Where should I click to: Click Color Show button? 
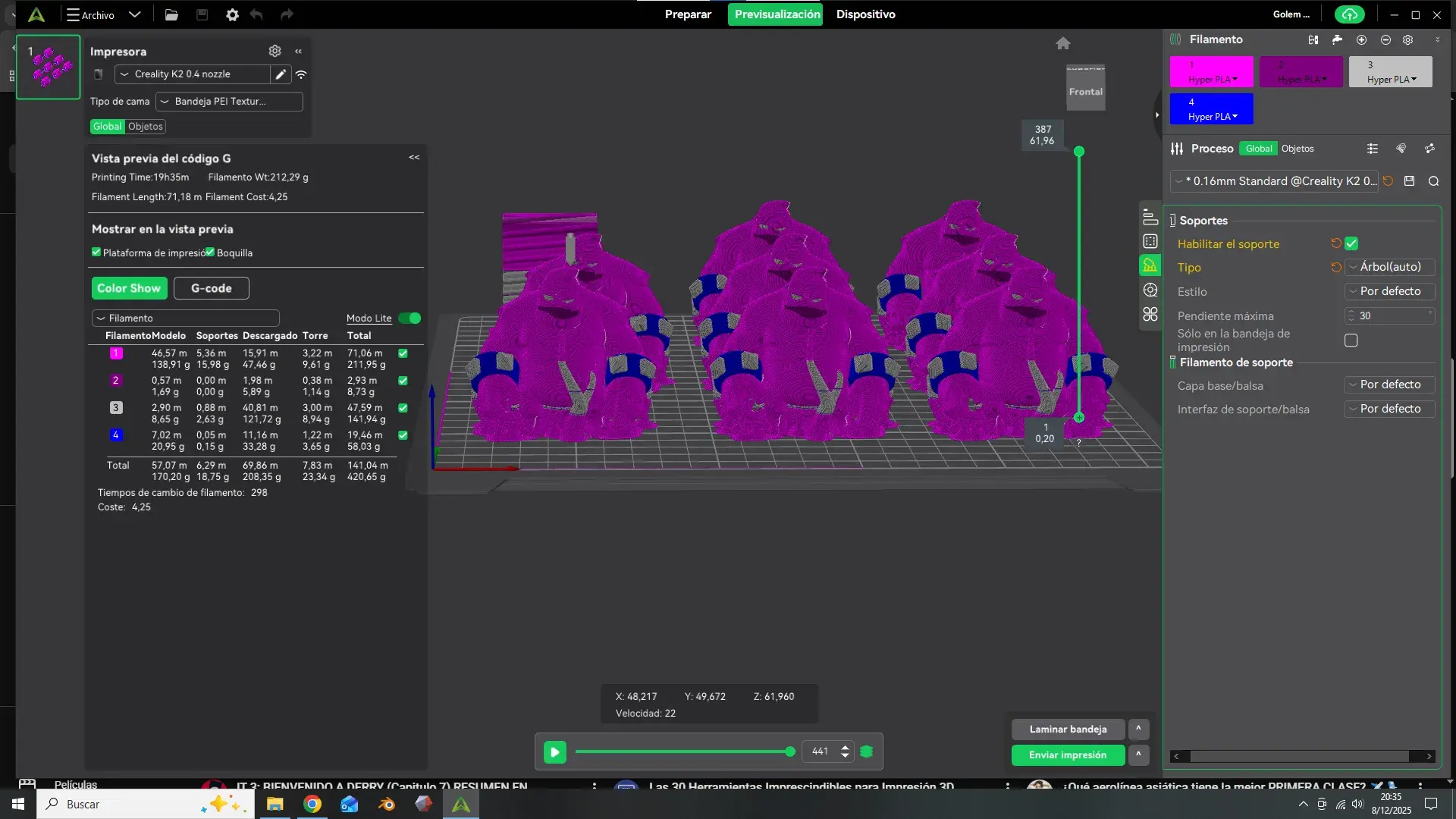[x=129, y=288]
